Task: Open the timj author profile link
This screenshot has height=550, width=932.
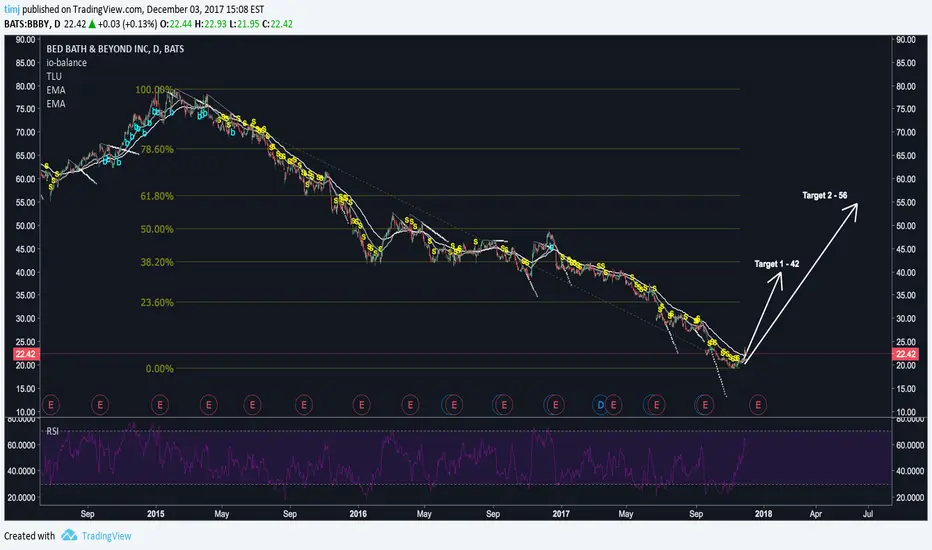Action: point(12,10)
